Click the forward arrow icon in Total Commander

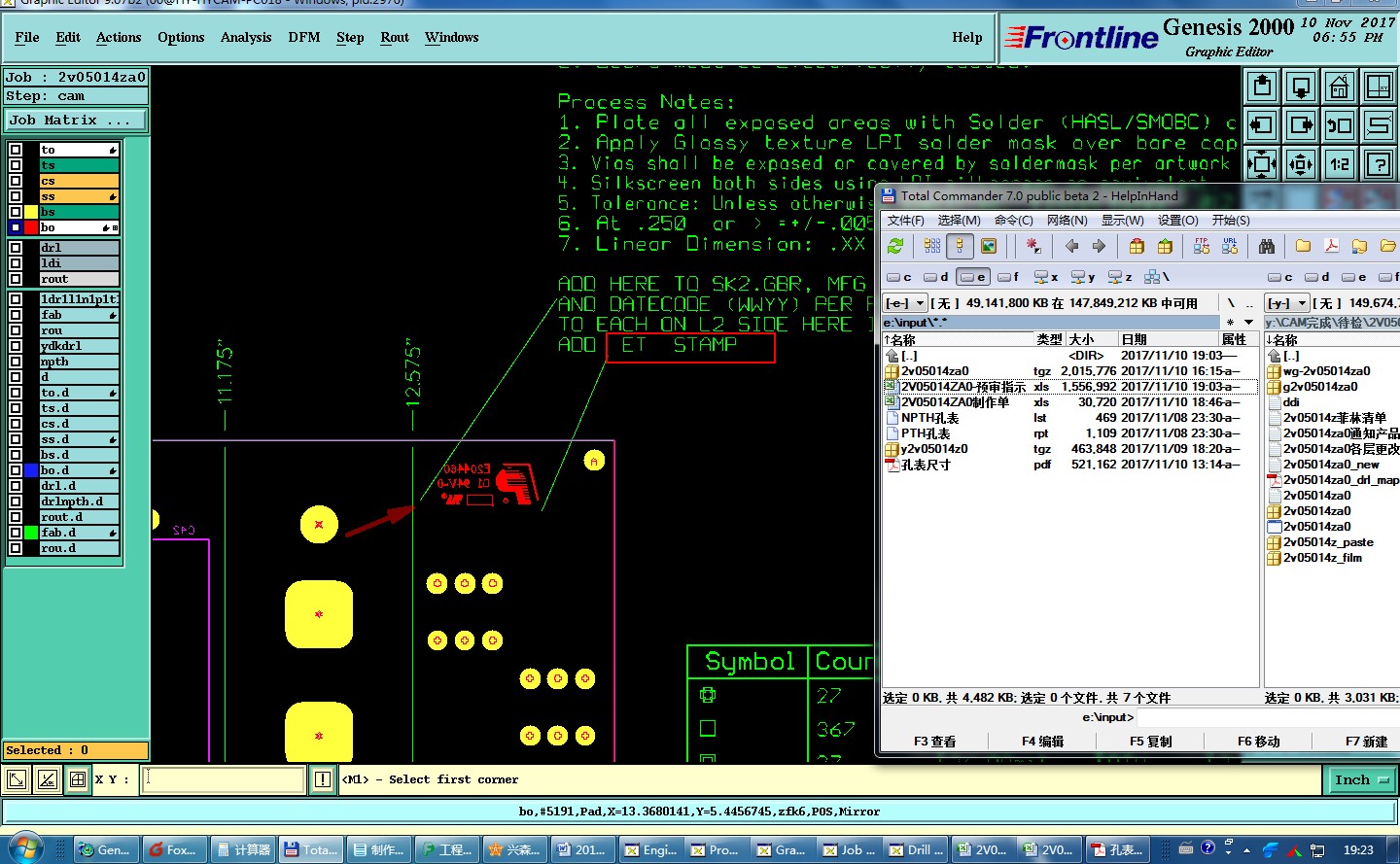[1099, 247]
